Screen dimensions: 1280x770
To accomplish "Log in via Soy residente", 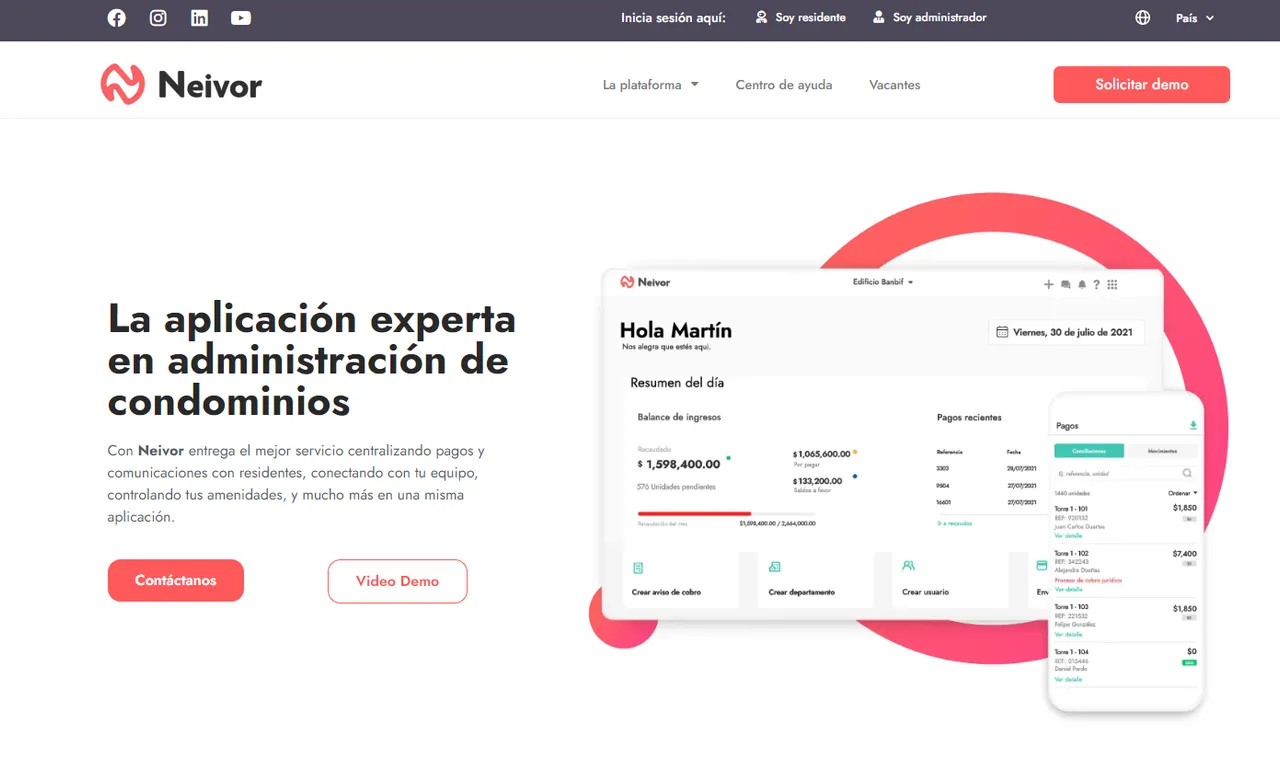I will [800, 18].
